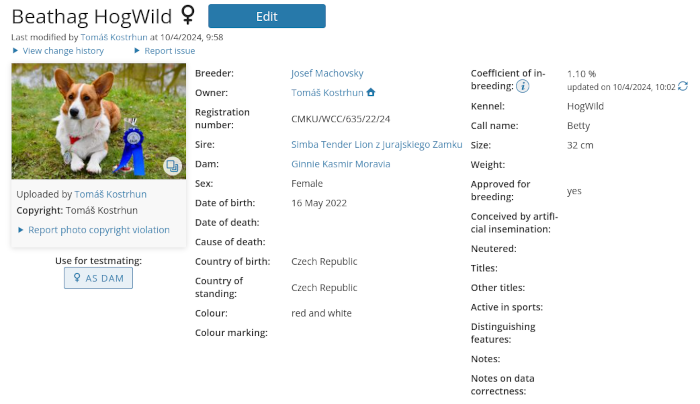The width and height of the screenshot is (700, 404).
Task: Click the home icon beside owner name
Action: pyautogui.click(x=371, y=92)
